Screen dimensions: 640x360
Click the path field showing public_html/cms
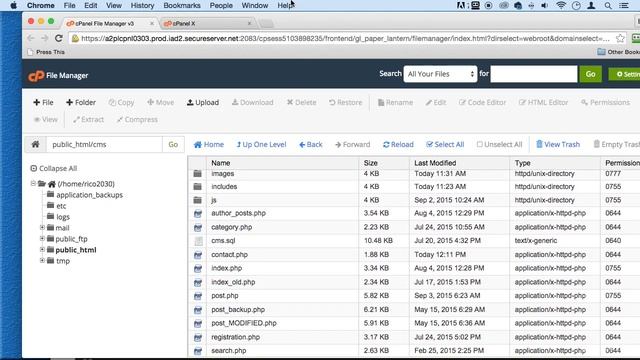click(104, 144)
